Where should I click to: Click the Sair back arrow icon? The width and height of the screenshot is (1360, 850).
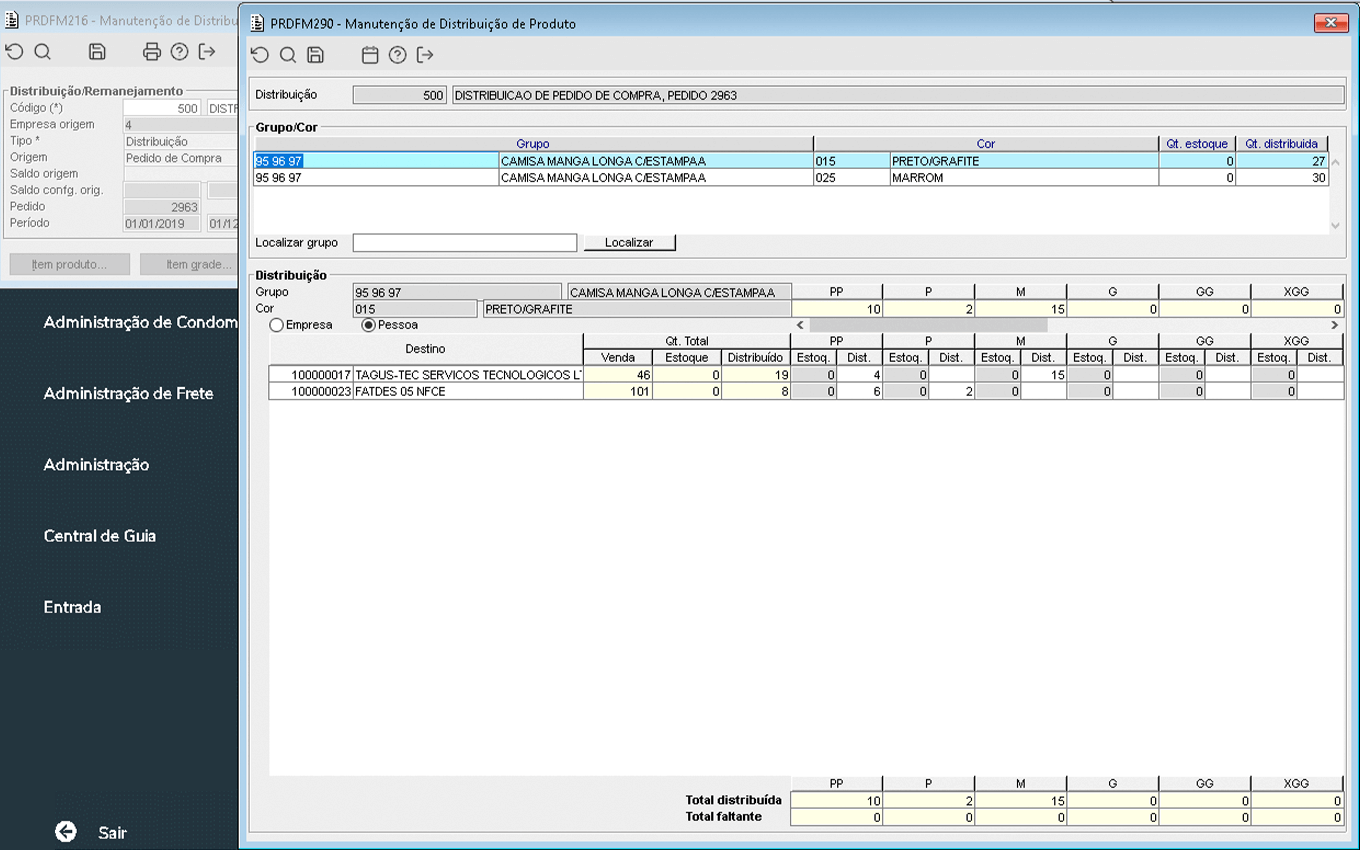[66, 832]
